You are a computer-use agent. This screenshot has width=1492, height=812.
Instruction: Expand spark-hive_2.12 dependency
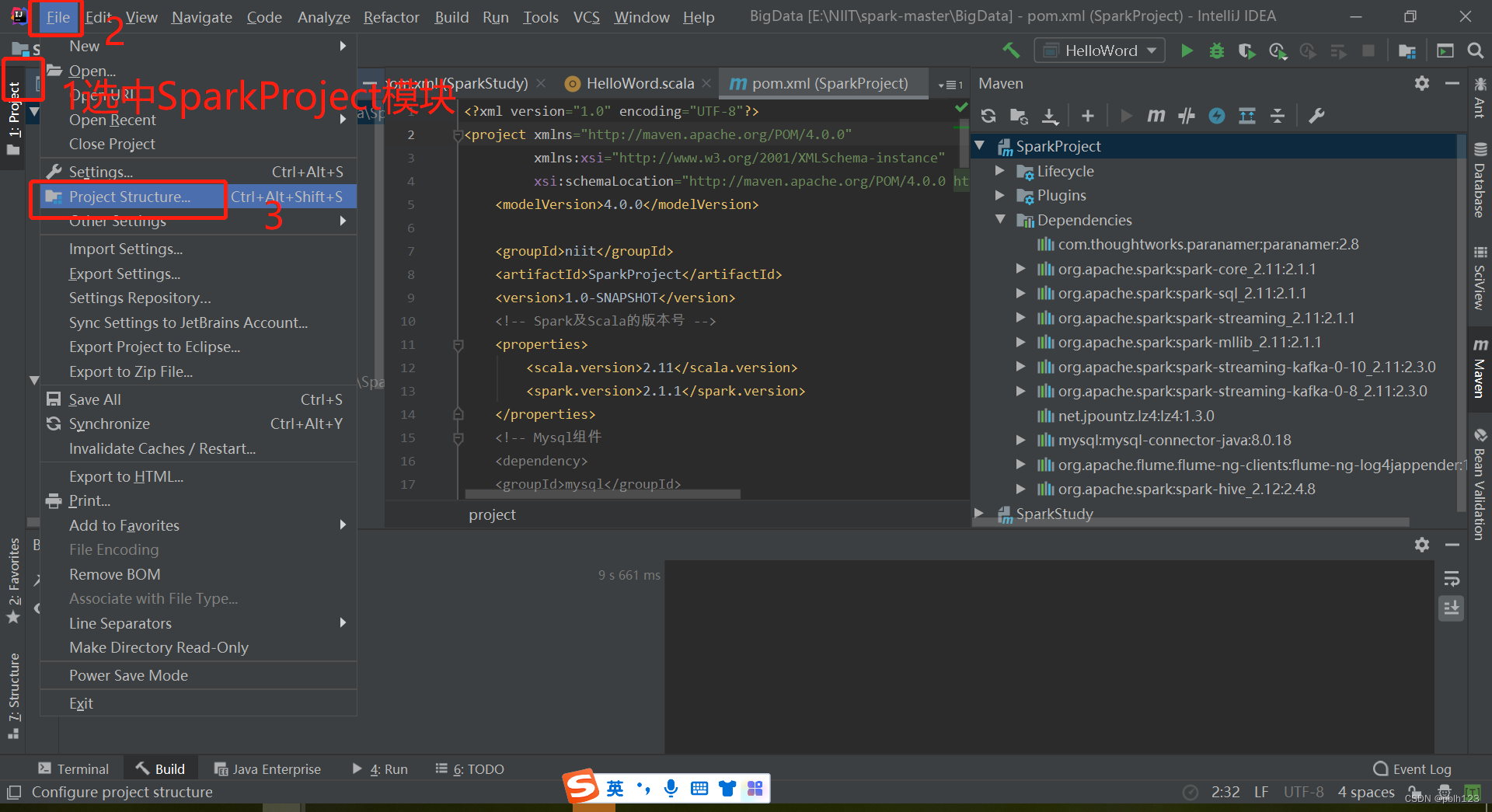[x=1021, y=489]
